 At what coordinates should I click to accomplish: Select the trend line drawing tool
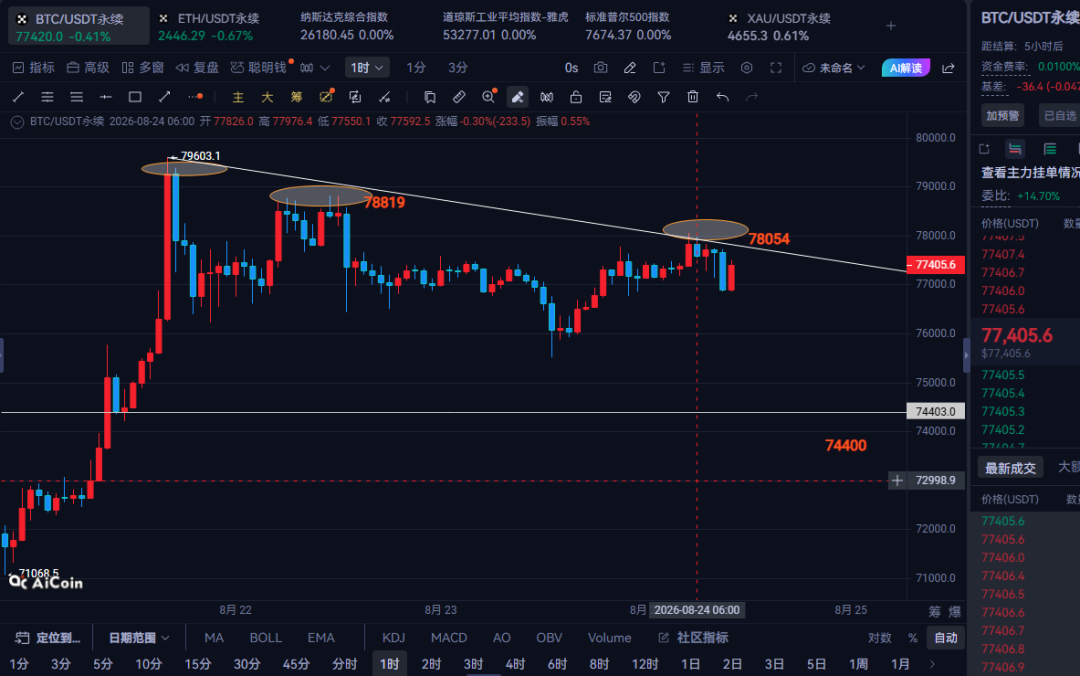[19, 97]
